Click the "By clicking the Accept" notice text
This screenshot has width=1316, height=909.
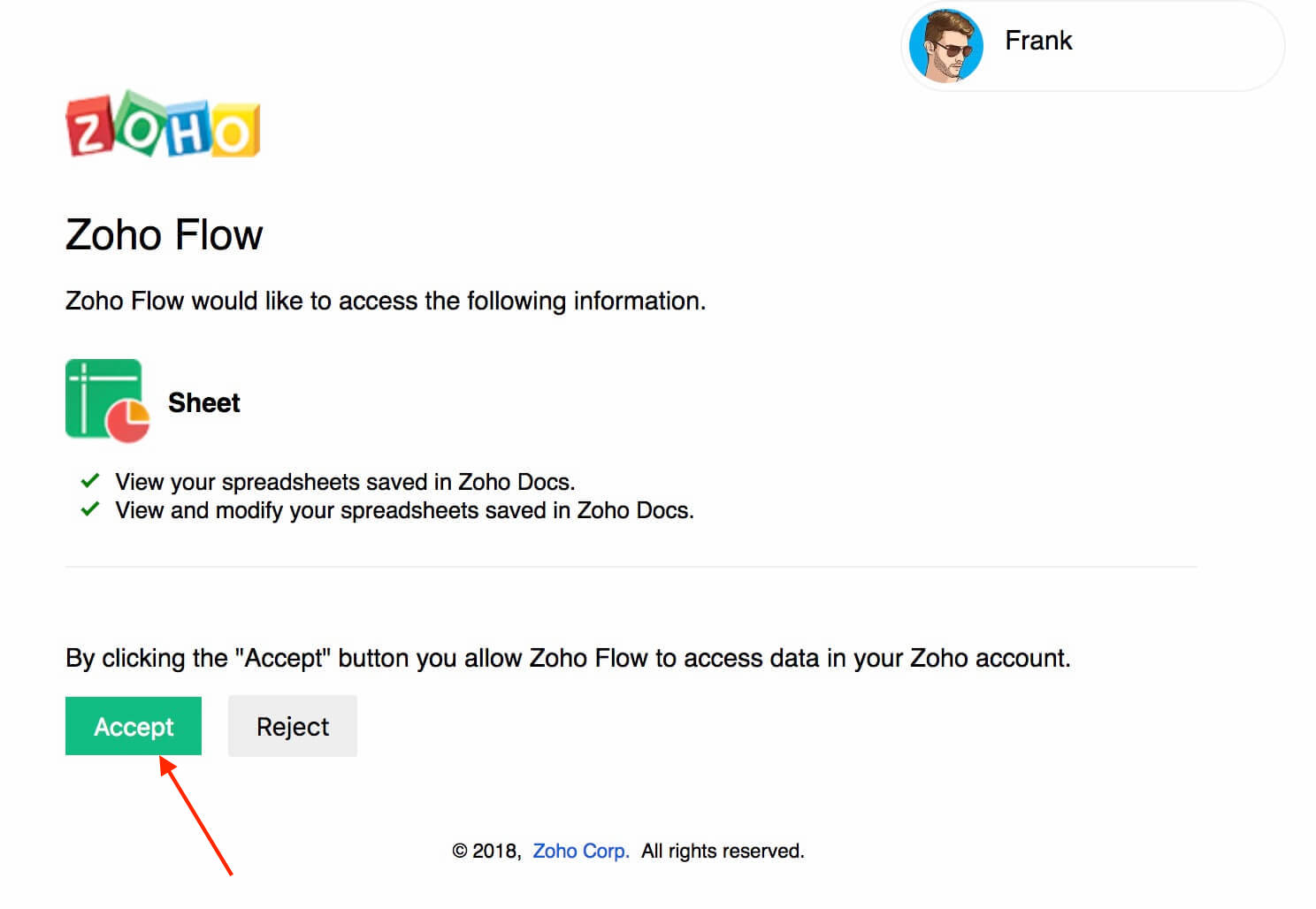[x=568, y=658]
